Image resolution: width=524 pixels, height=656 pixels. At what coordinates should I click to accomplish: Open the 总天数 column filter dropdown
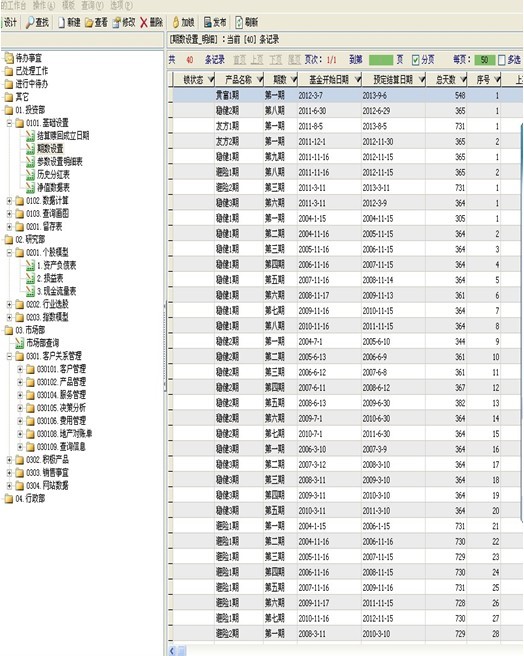point(463,79)
